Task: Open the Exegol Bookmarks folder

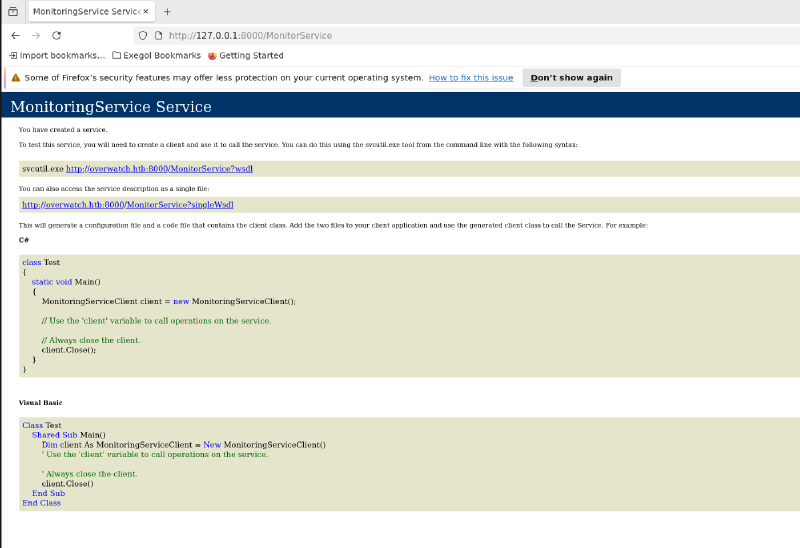Action: 156,56
